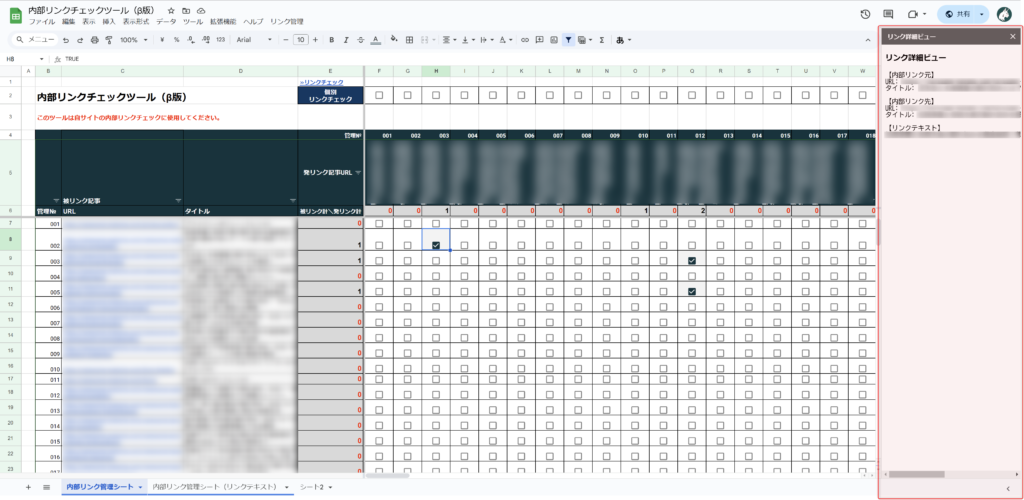1024x500 pixels.
Task: Uncheck the checked box in row 005
Action: (x=692, y=291)
